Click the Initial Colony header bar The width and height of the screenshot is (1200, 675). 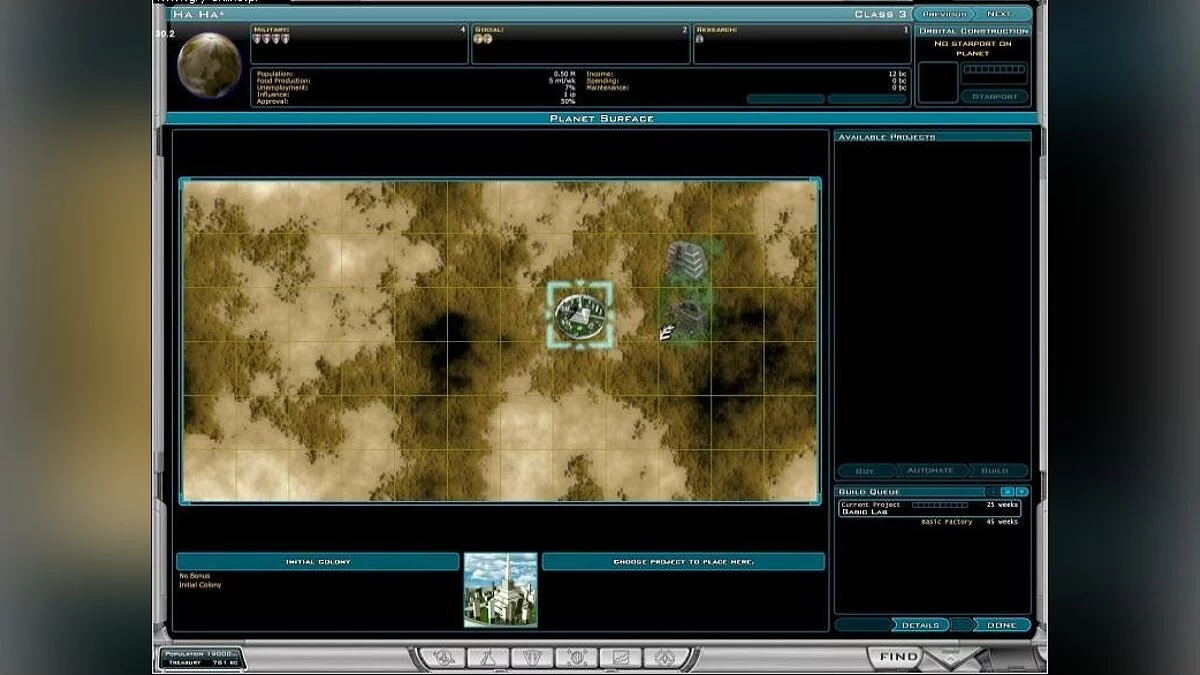318,562
